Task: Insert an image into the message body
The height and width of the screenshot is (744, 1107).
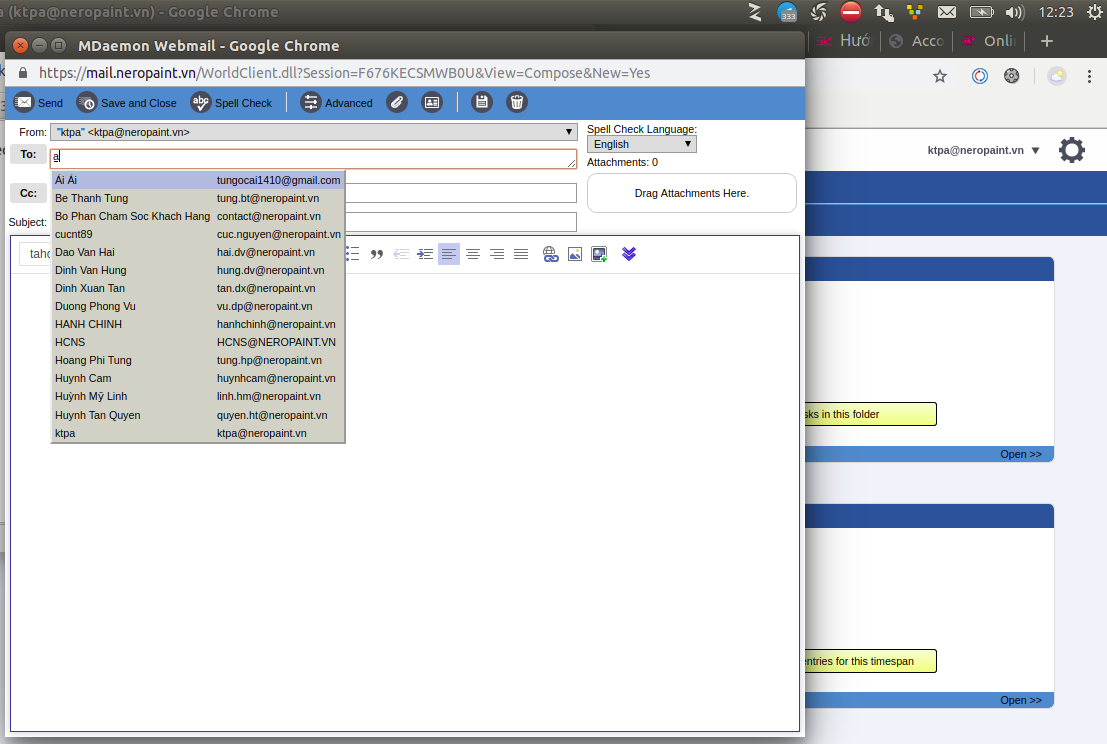Action: [575, 254]
